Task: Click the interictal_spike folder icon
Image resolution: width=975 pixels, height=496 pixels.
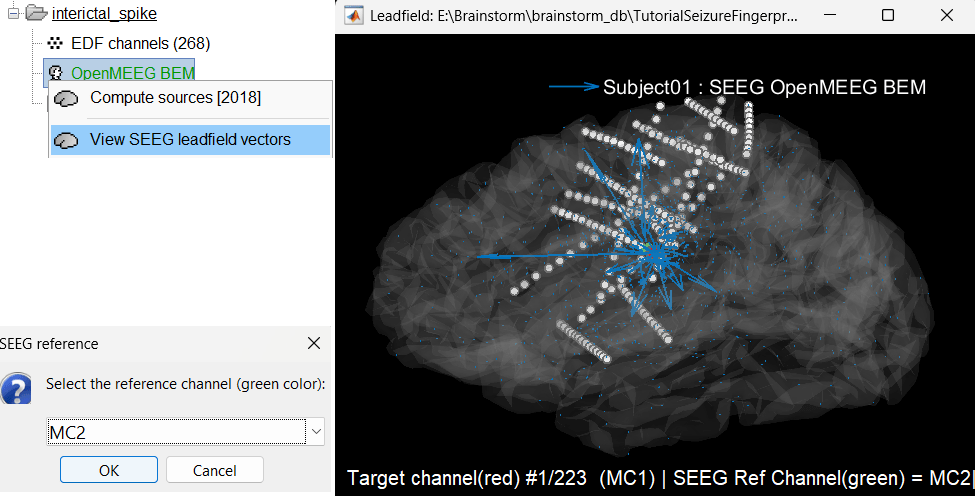Action: (36, 13)
